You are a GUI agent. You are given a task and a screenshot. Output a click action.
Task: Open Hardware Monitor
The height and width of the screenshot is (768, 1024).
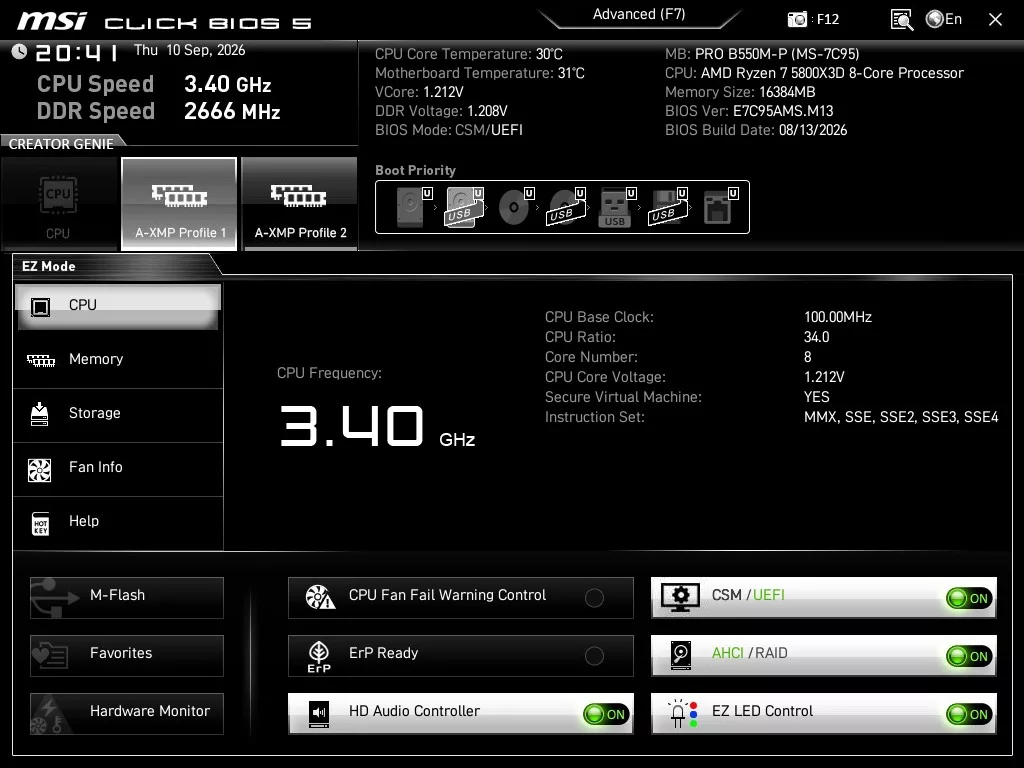click(x=127, y=714)
